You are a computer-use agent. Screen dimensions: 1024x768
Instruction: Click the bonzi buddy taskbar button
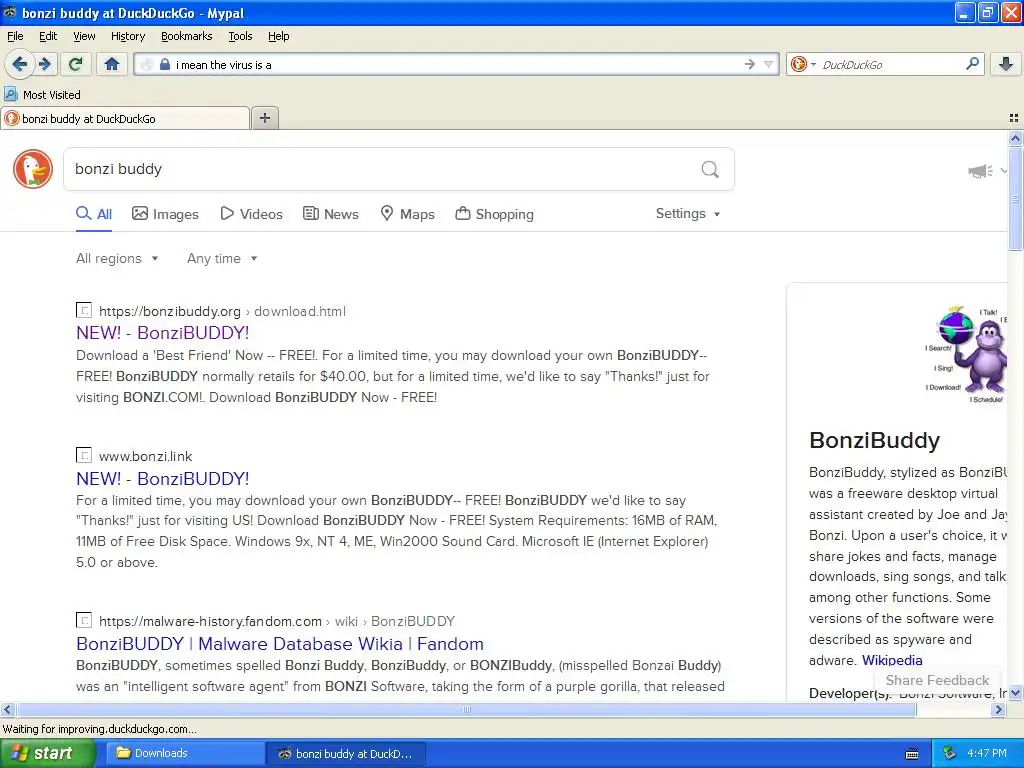coord(346,753)
